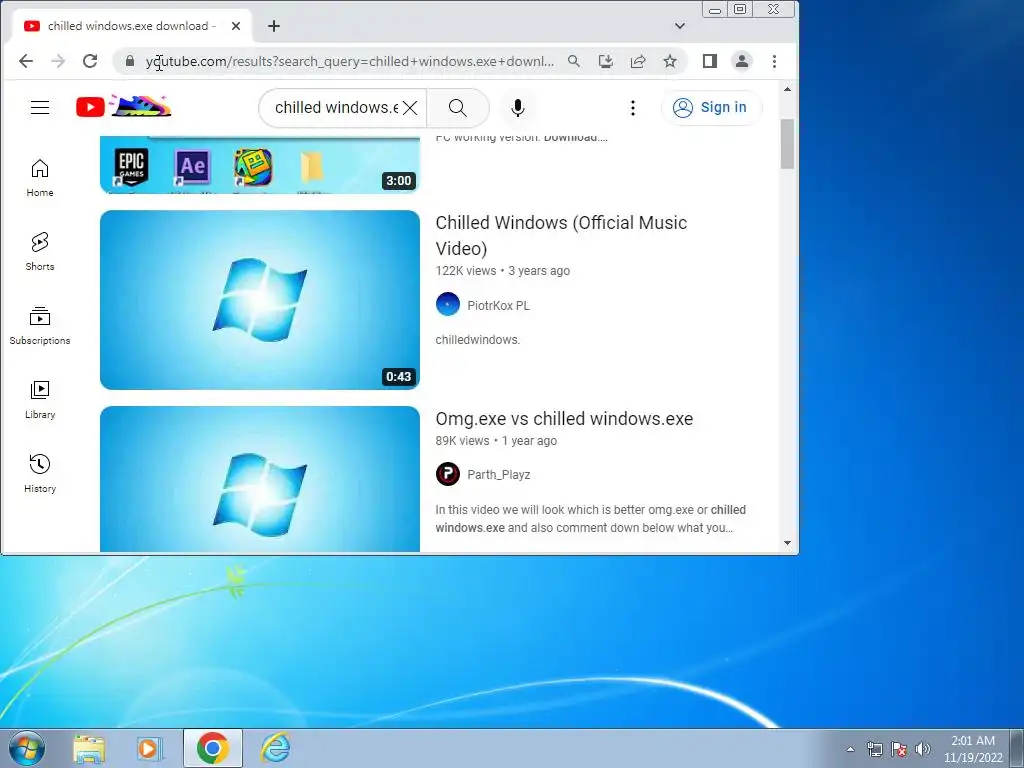This screenshot has width=1024, height=768.
Task: Click the Show desktop strip after the clock
Action: pyautogui.click(x=1017, y=748)
